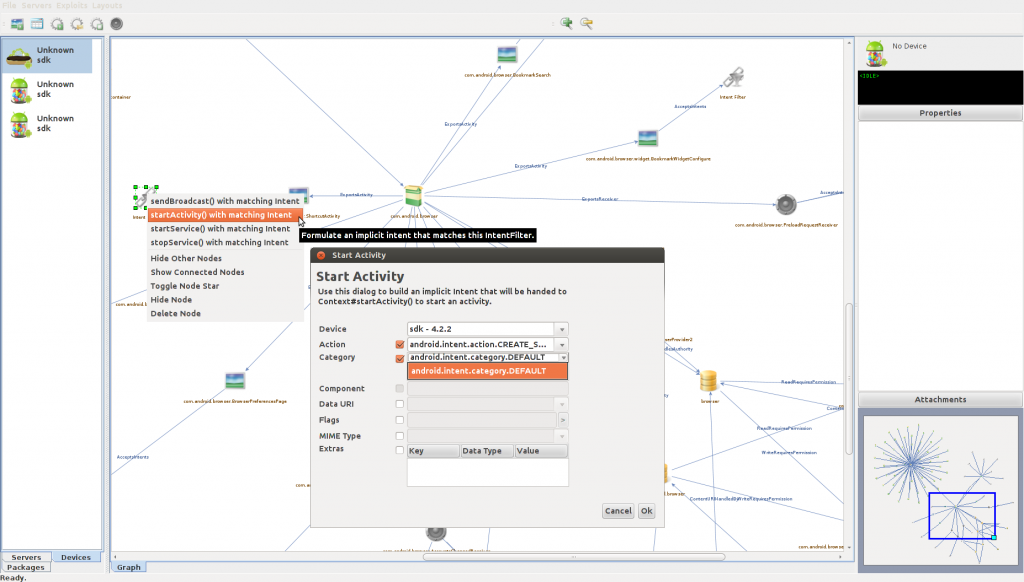Click the BookmarkSearch activity node icon
Image resolution: width=1024 pixels, height=582 pixels.
(507, 54)
